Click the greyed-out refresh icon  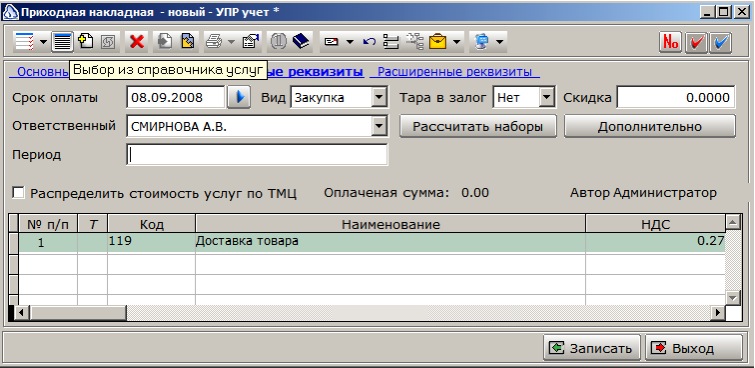[x=108, y=42]
